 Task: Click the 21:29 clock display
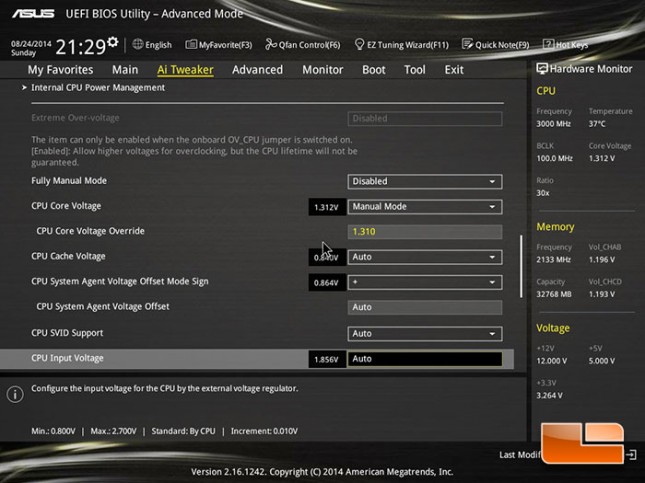tap(81, 47)
